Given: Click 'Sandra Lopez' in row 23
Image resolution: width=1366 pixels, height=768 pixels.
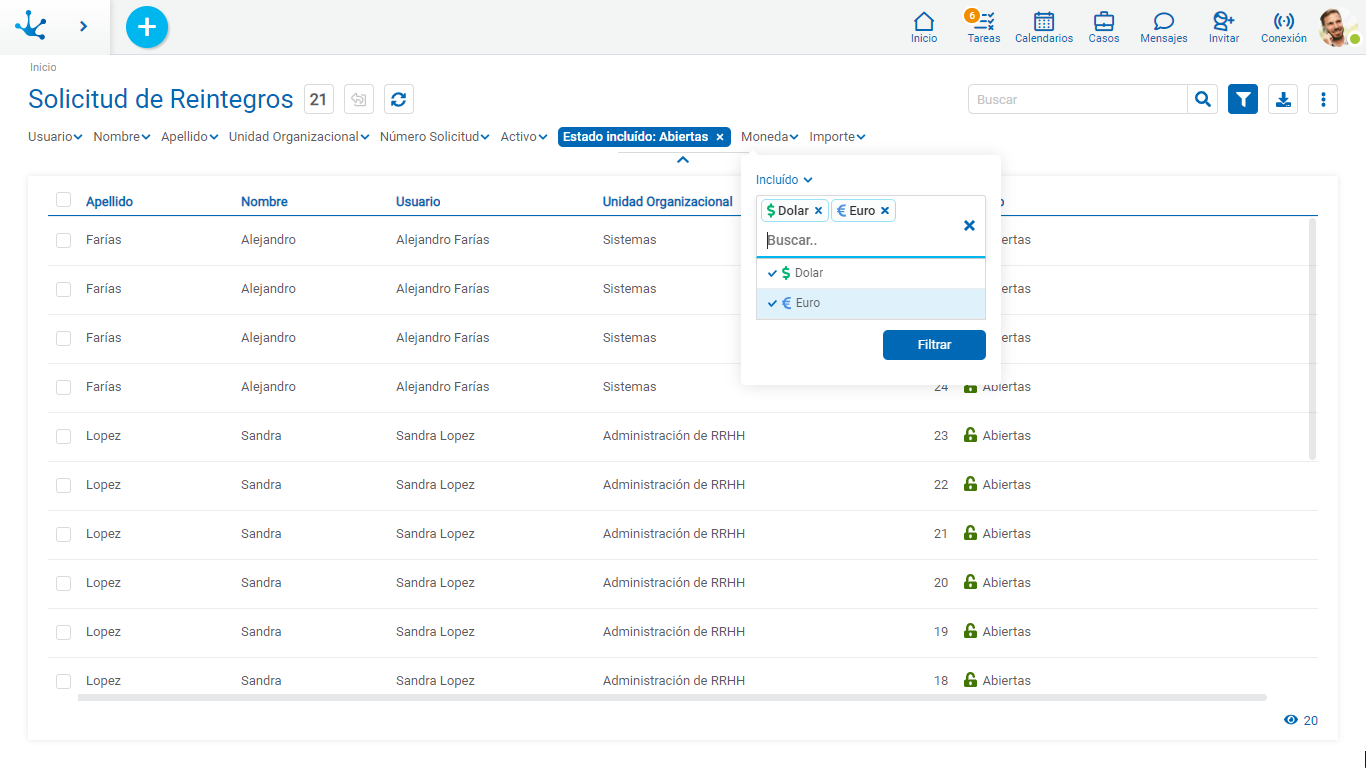Looking at the screenshot, I should pyautogui.click(x=435, y=436).
